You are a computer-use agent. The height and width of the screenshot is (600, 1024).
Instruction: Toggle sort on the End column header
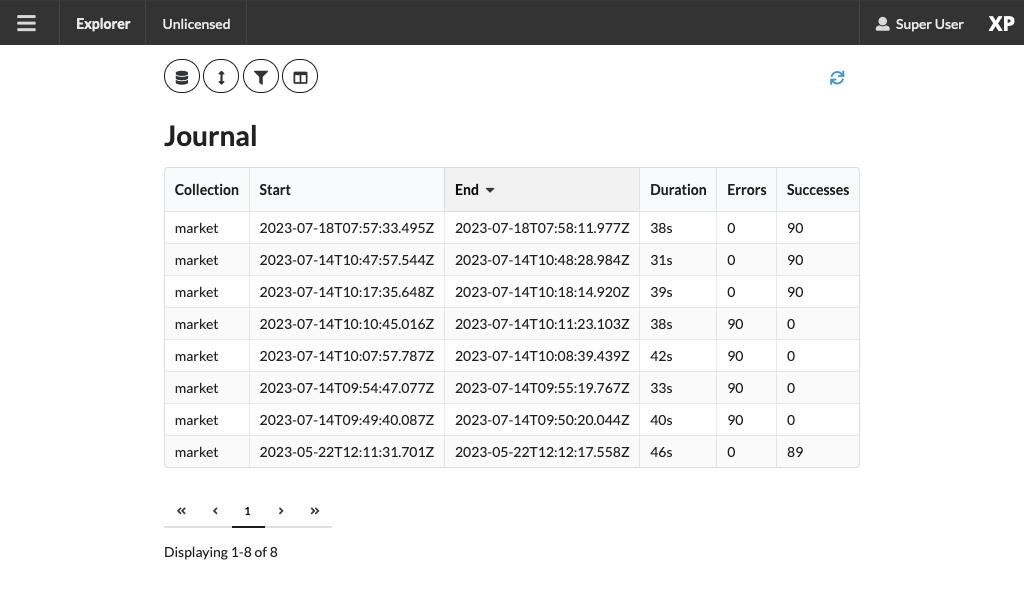point(541,190)
